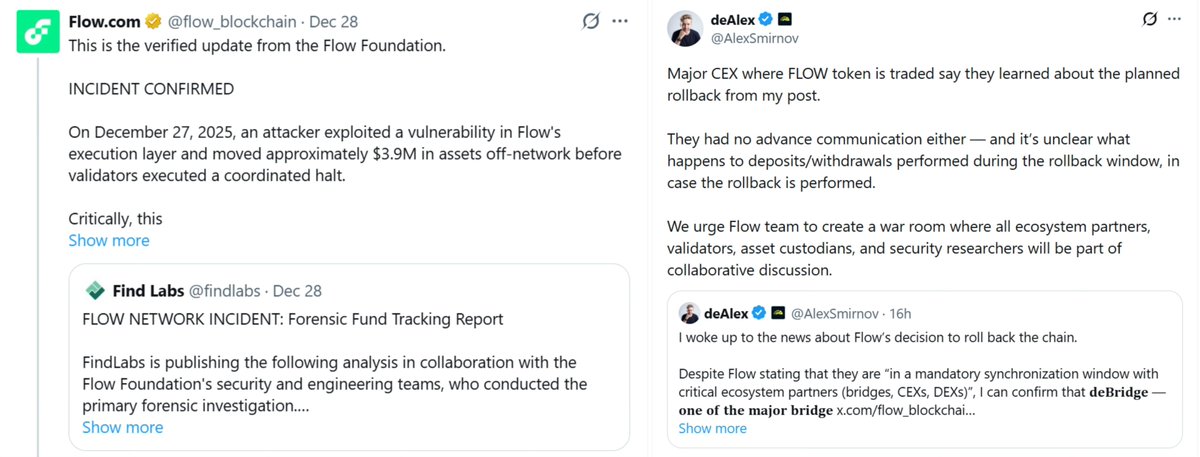1200x457 pixels.
Task: Click Grok icon on deAlex post
Action: coord(1150,19)
